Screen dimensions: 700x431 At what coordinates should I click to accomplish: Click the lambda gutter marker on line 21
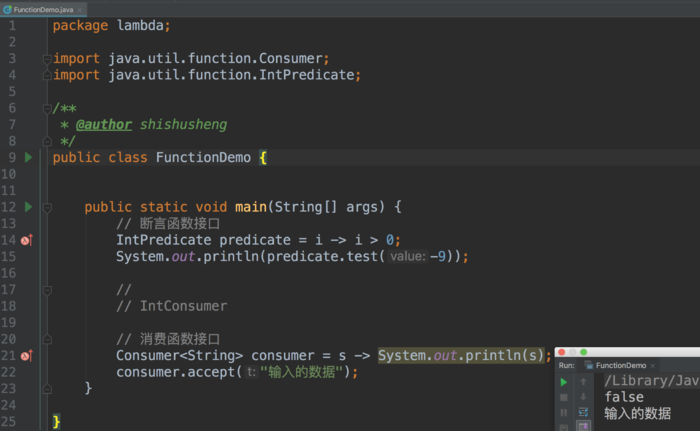click(x=27, y=355)
